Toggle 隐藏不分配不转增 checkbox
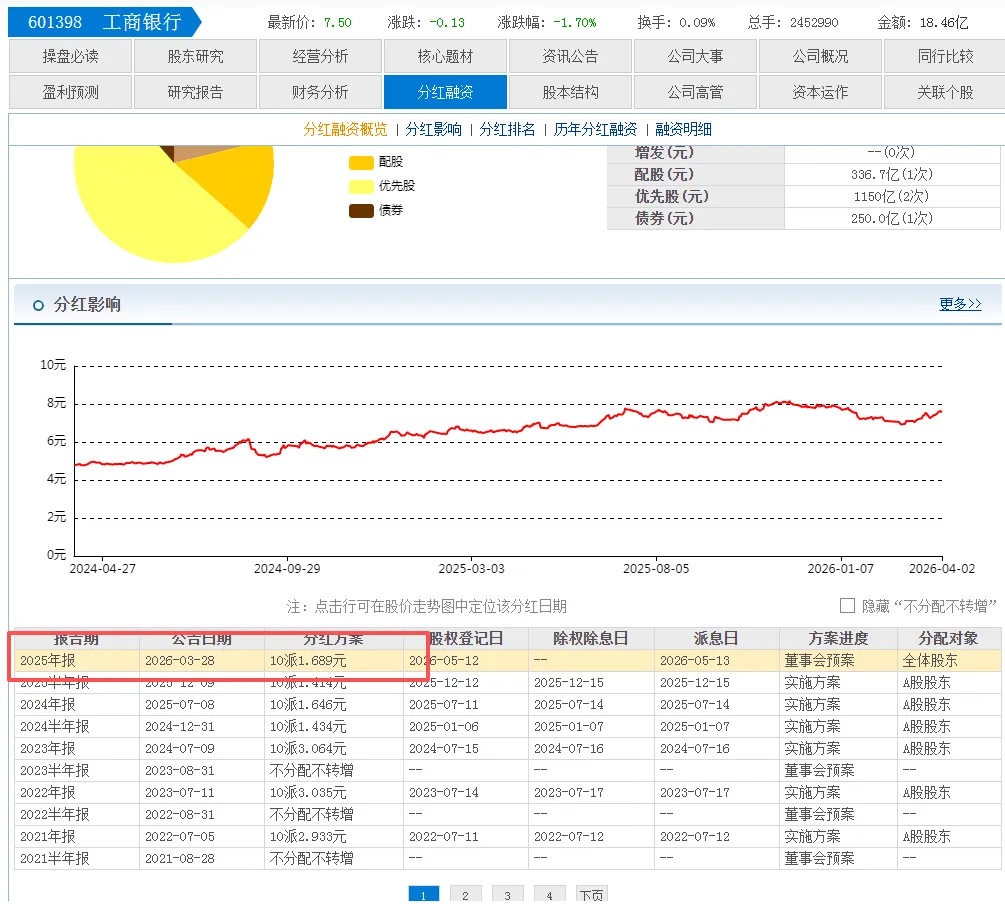 847,605
